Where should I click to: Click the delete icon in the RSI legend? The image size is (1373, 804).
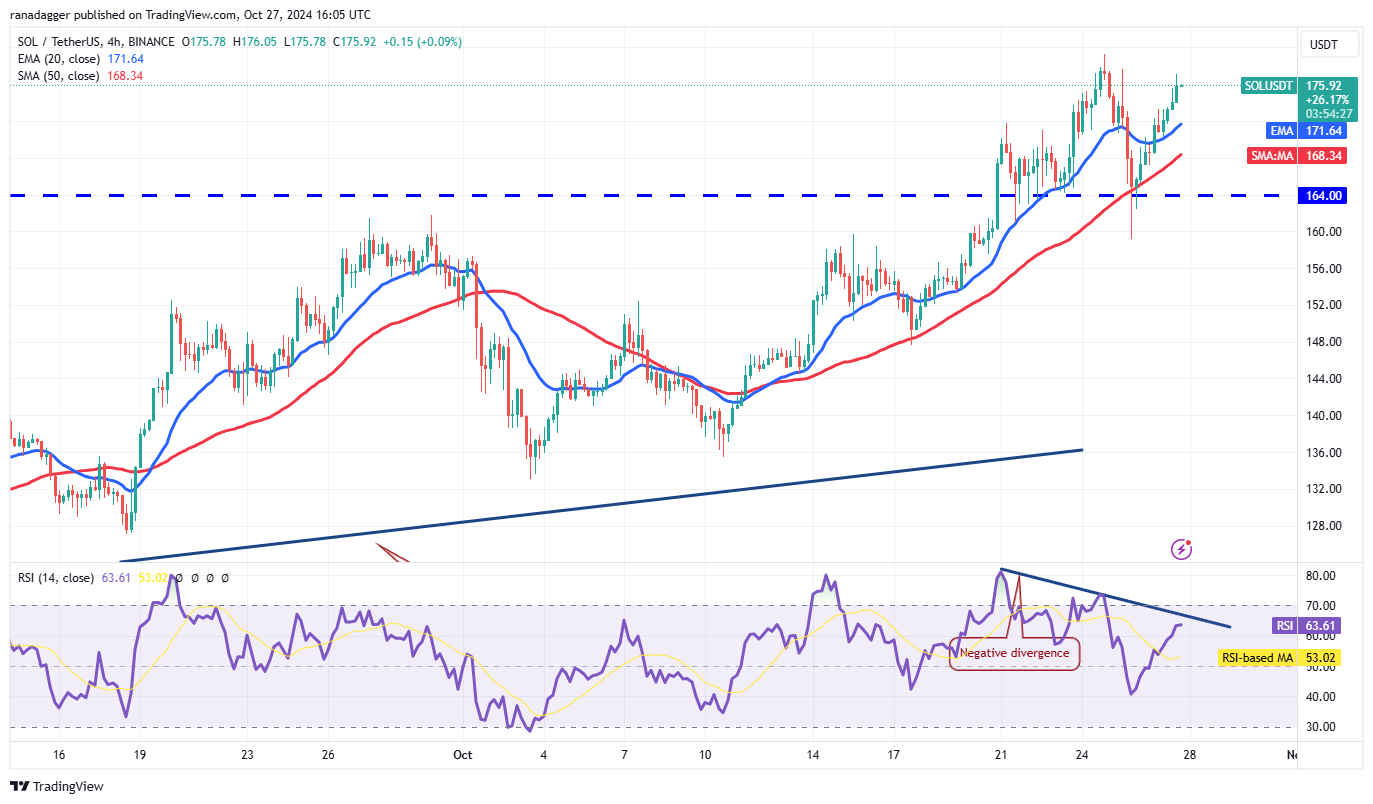pyautogui.click(x=209, y=578)
